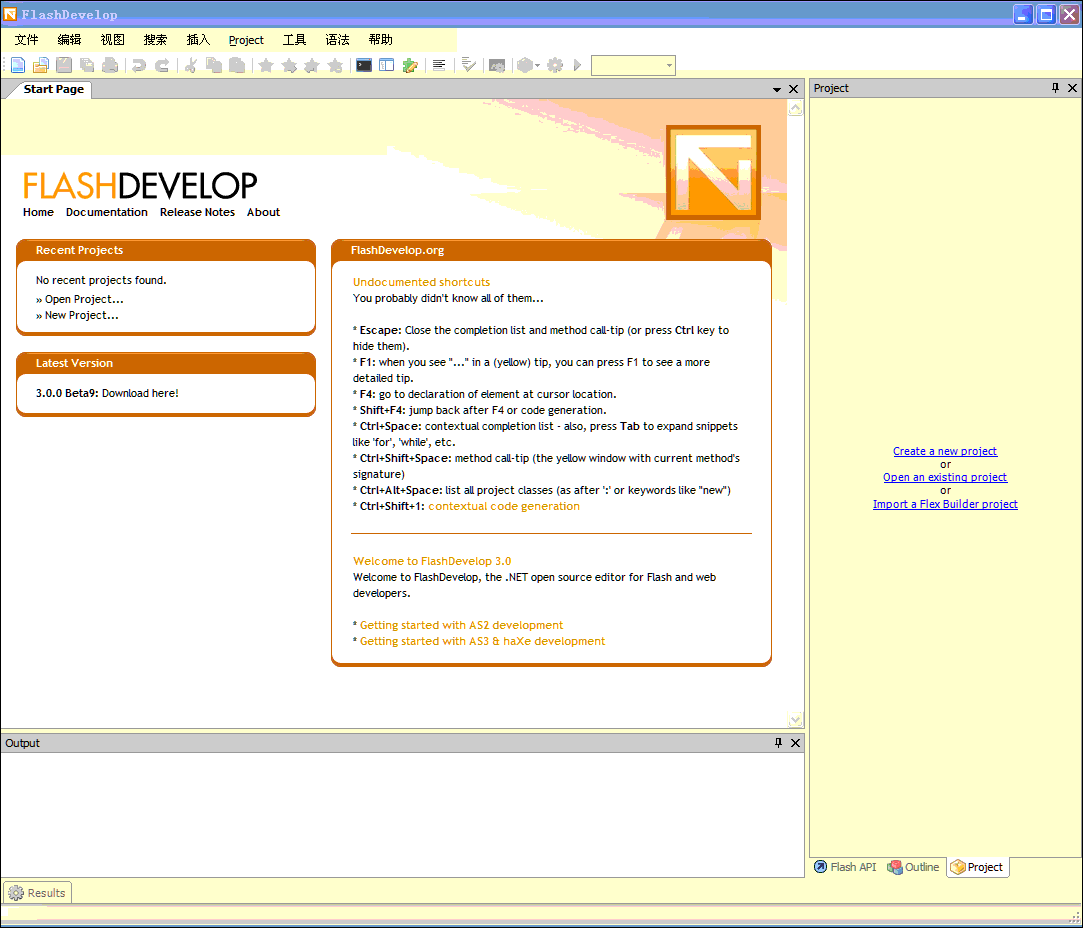Open the empty configuration combo box in toolbar
The image size is (1083, 928).
633,65
